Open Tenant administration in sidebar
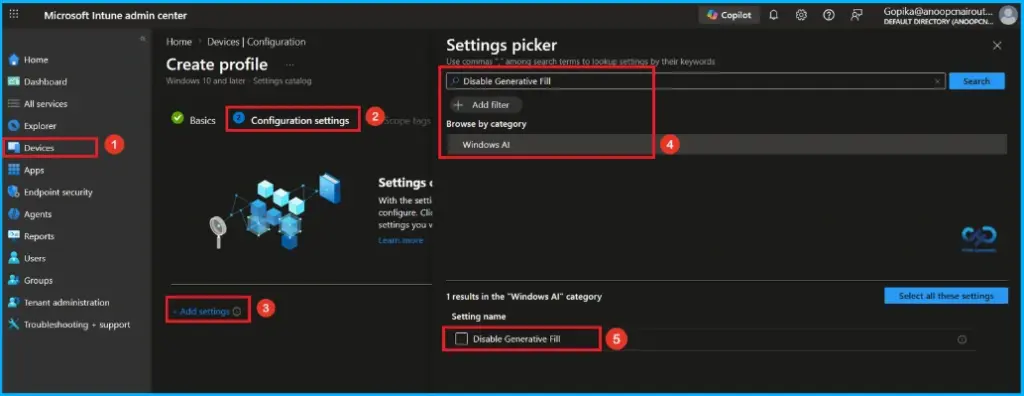Viewport: 1024px width, 396px height. click(x=67, y=303)
